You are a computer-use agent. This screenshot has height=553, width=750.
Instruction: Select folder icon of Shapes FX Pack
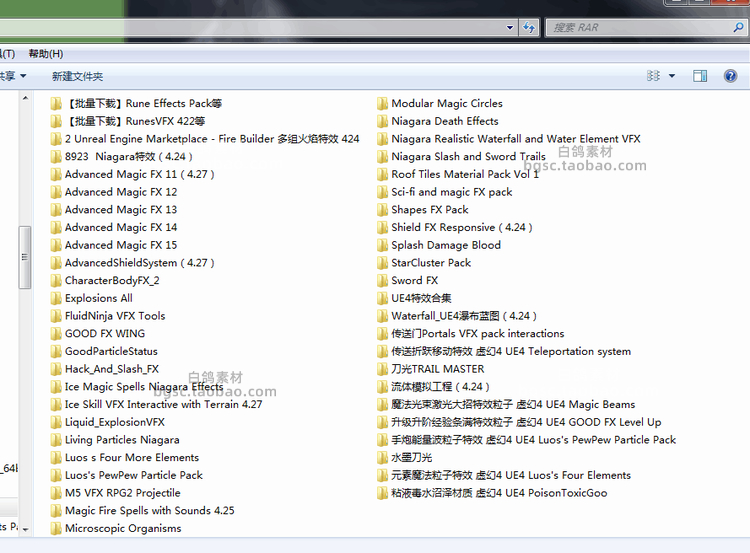(382, 210)
